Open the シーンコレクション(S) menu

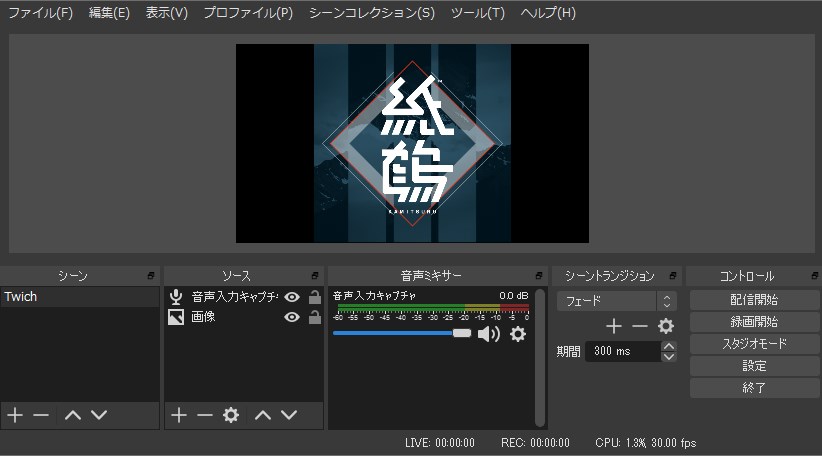[x=372, y=13]
